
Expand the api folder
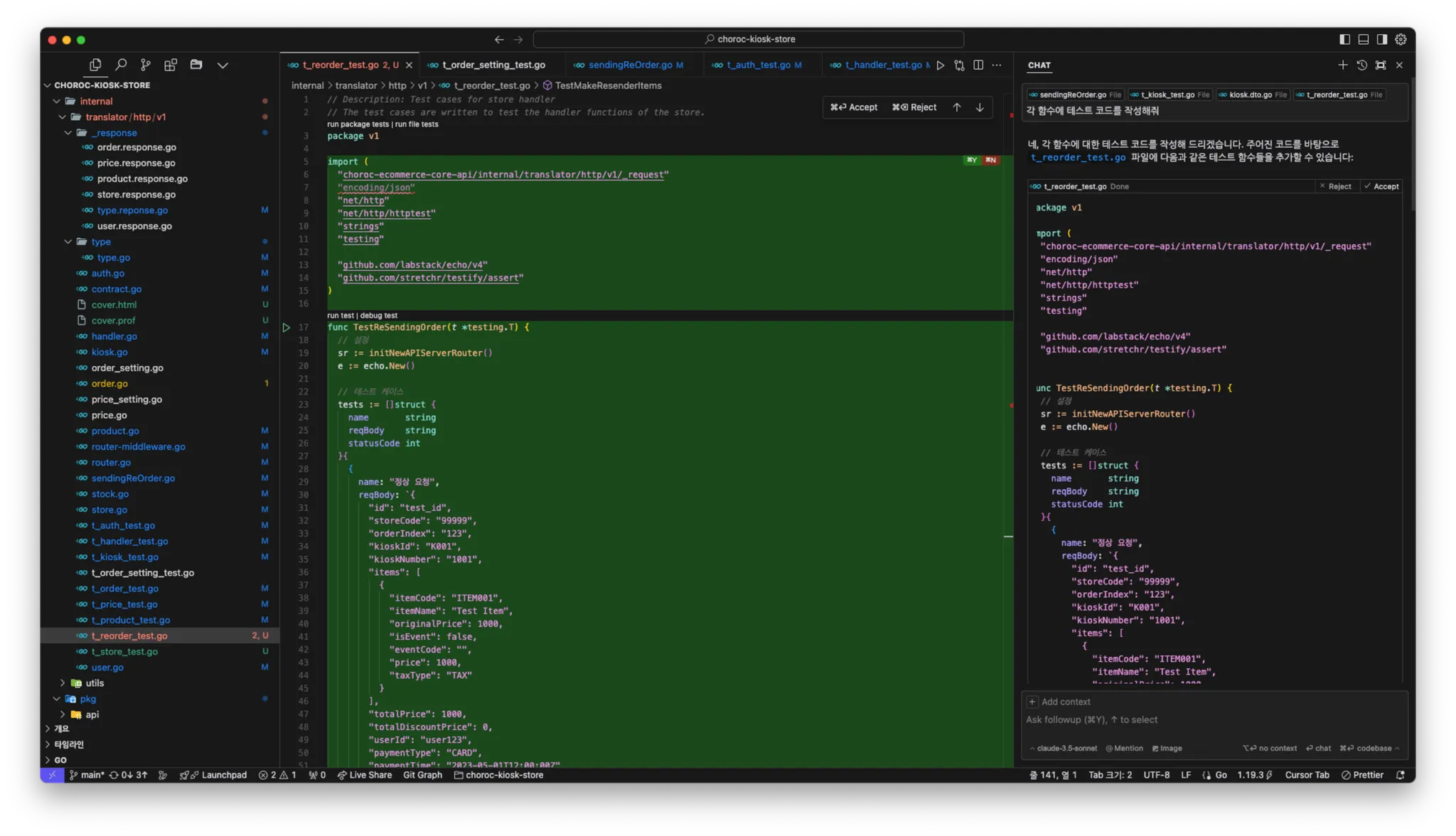click(92, 714)
